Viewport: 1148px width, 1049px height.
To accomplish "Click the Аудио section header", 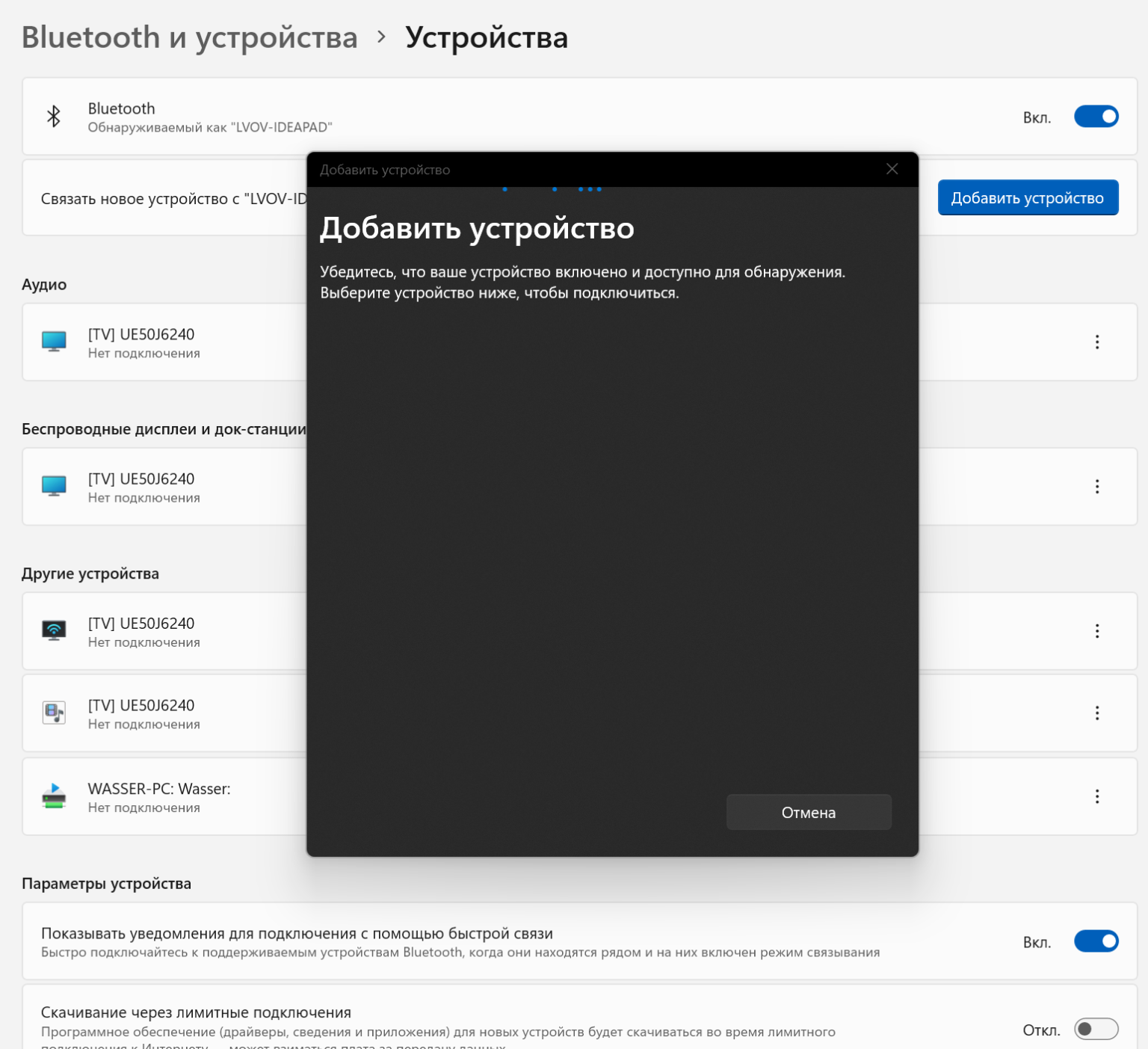I will (x=44, y=284).
